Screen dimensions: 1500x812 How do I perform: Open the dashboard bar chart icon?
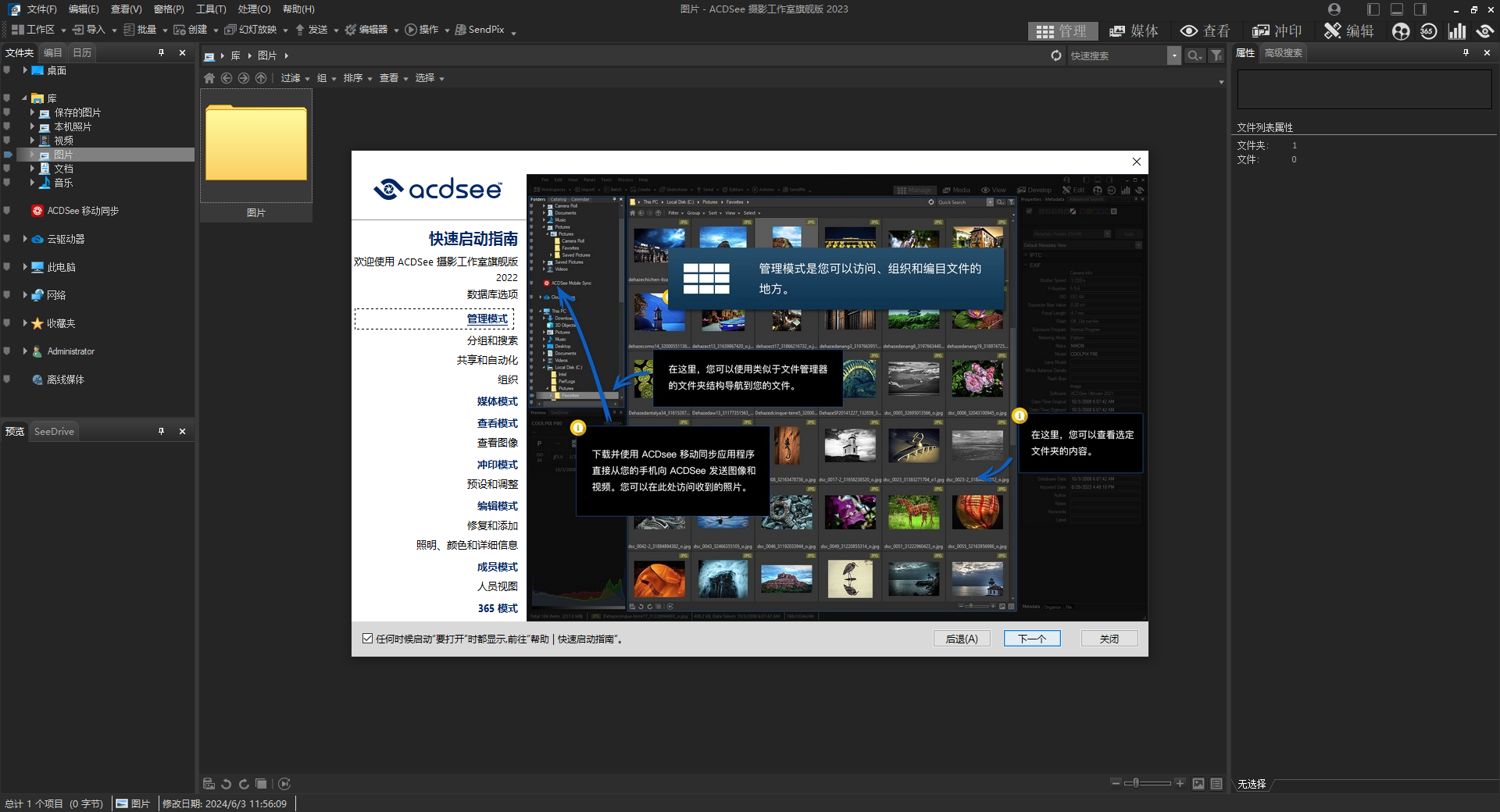click(1457, 31)
